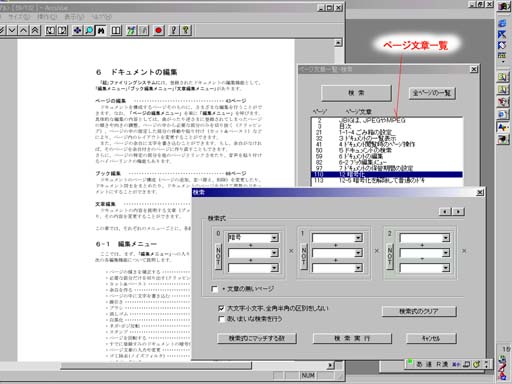Open the second dropdown in search group 1
The height and width of the screenshot is (384, 512).
(x=358, y=253)
